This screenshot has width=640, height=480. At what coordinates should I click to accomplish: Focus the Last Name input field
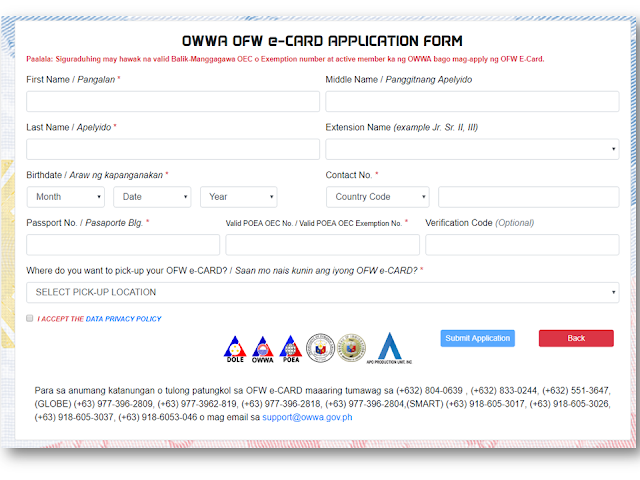click(x=173, y=149)
